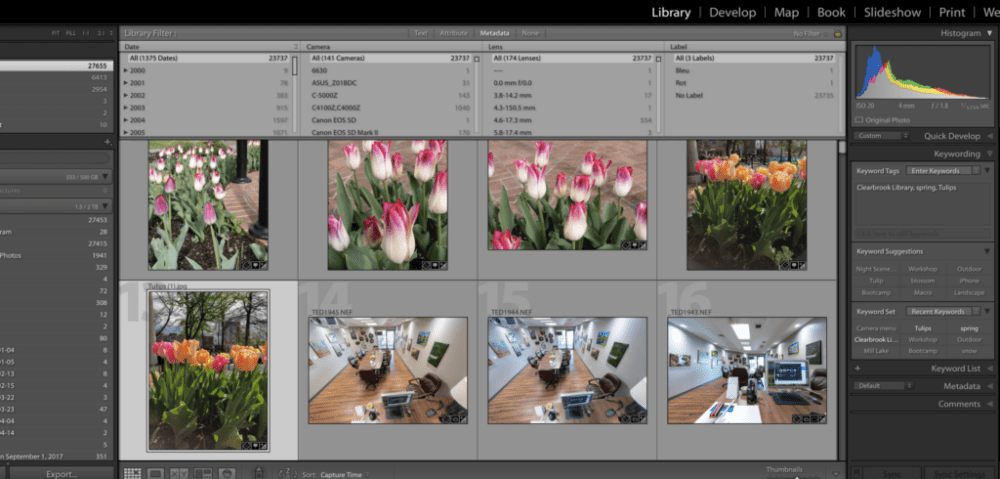Switch to Loupe view icon
Screen dimensions: 1000x479
156,474
